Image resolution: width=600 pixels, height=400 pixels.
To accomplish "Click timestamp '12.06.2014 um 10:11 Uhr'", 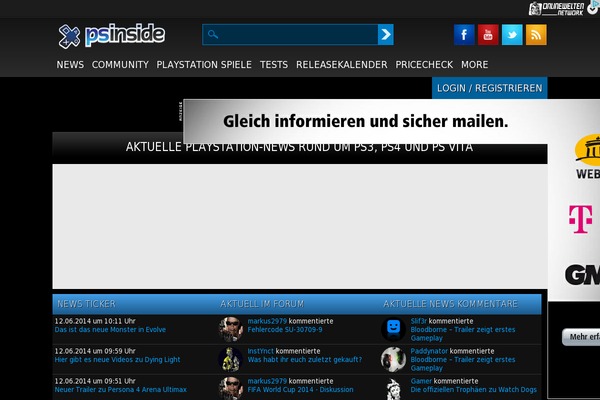I will [x=95, y=321].
